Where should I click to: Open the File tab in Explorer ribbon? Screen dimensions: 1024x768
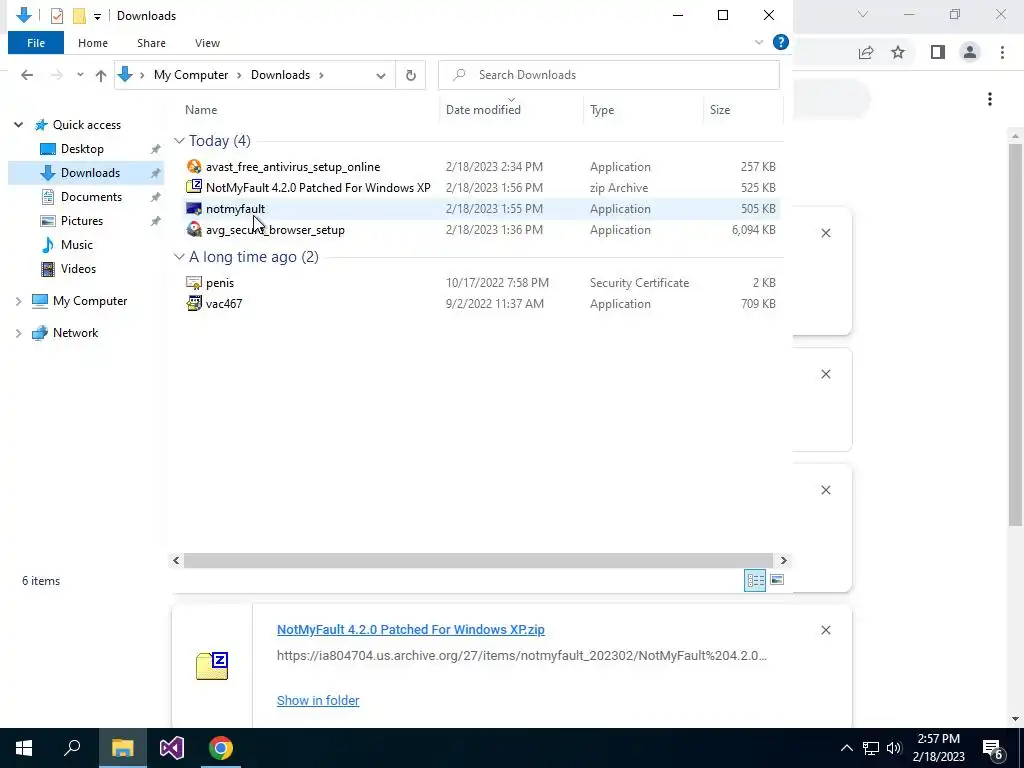coord(36,43)
